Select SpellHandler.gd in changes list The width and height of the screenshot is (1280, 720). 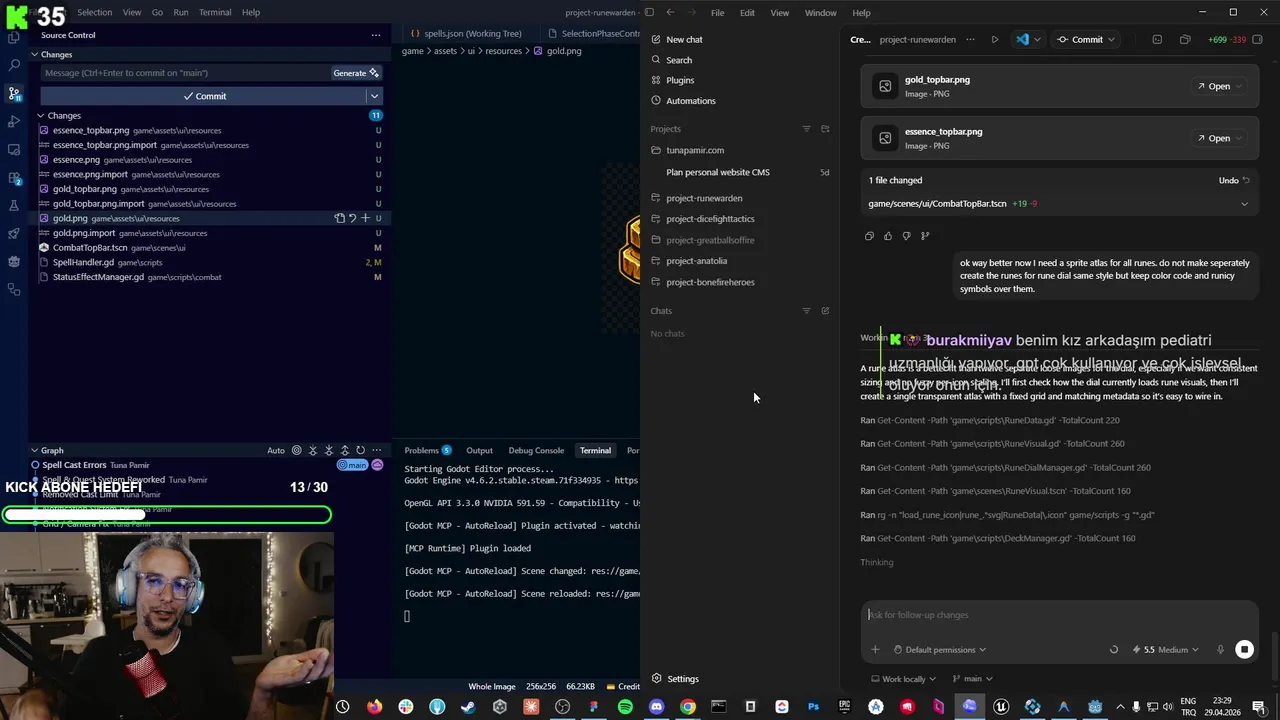210,262
